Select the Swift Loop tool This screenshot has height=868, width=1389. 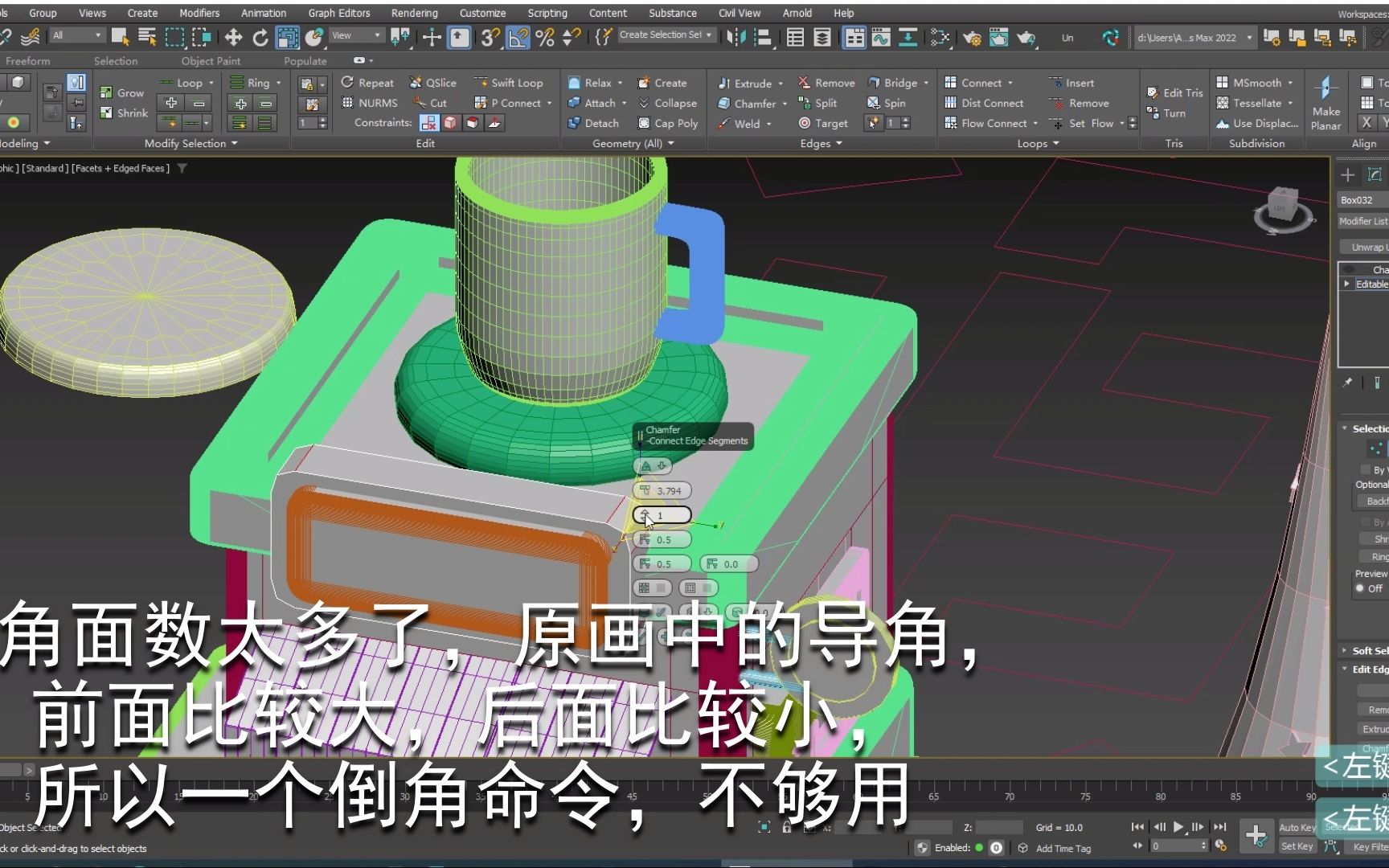pos(512,82)
